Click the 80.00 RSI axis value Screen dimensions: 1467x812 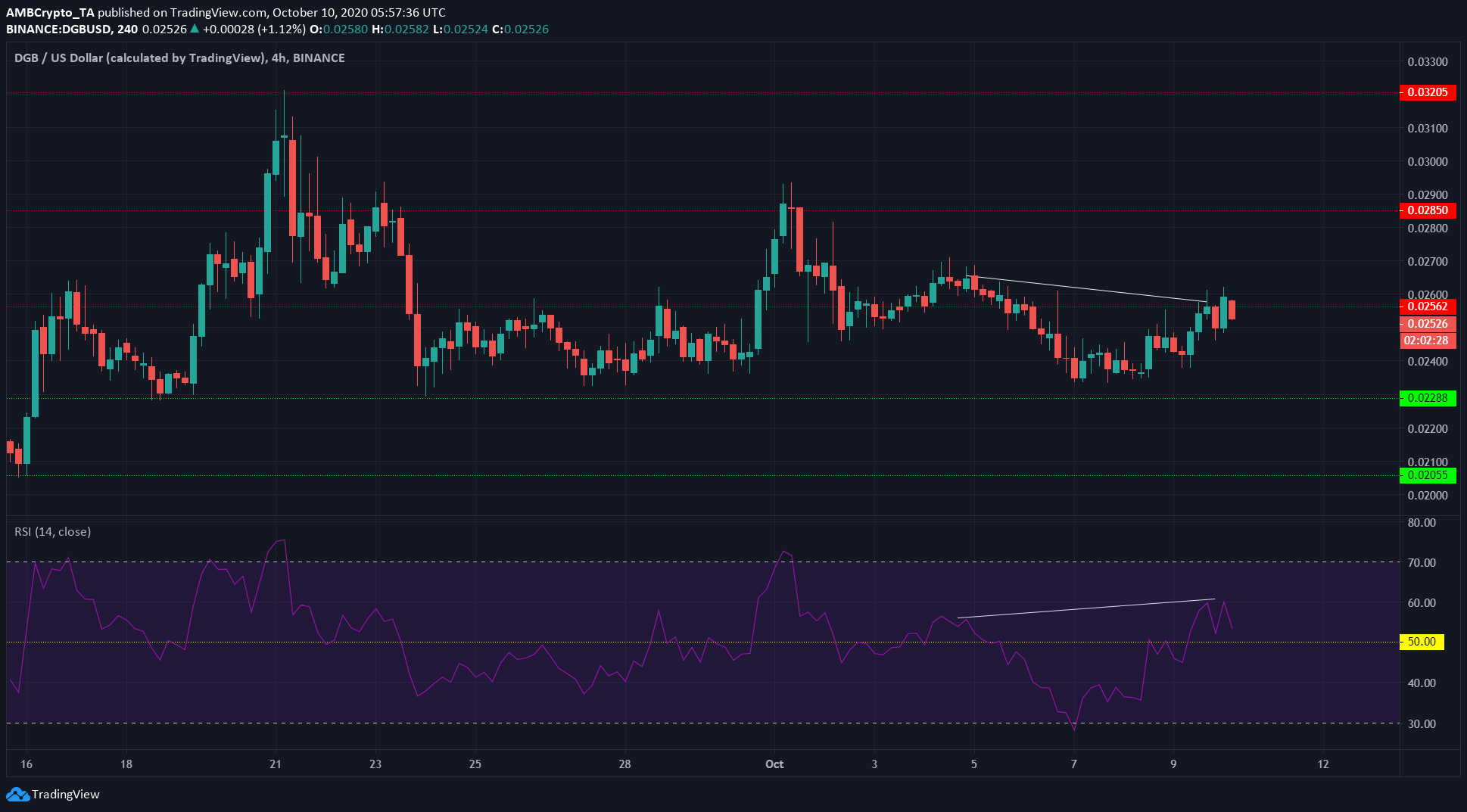[1422, 523]
